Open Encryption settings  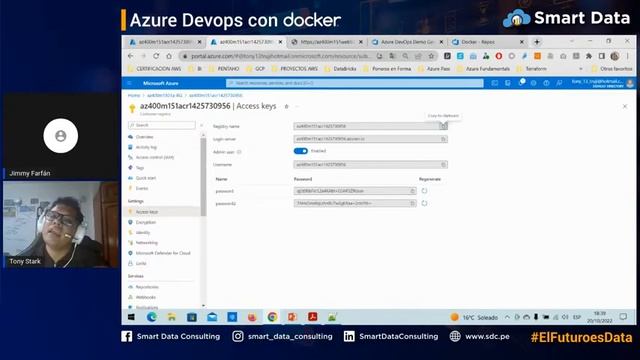coord(146,222)
